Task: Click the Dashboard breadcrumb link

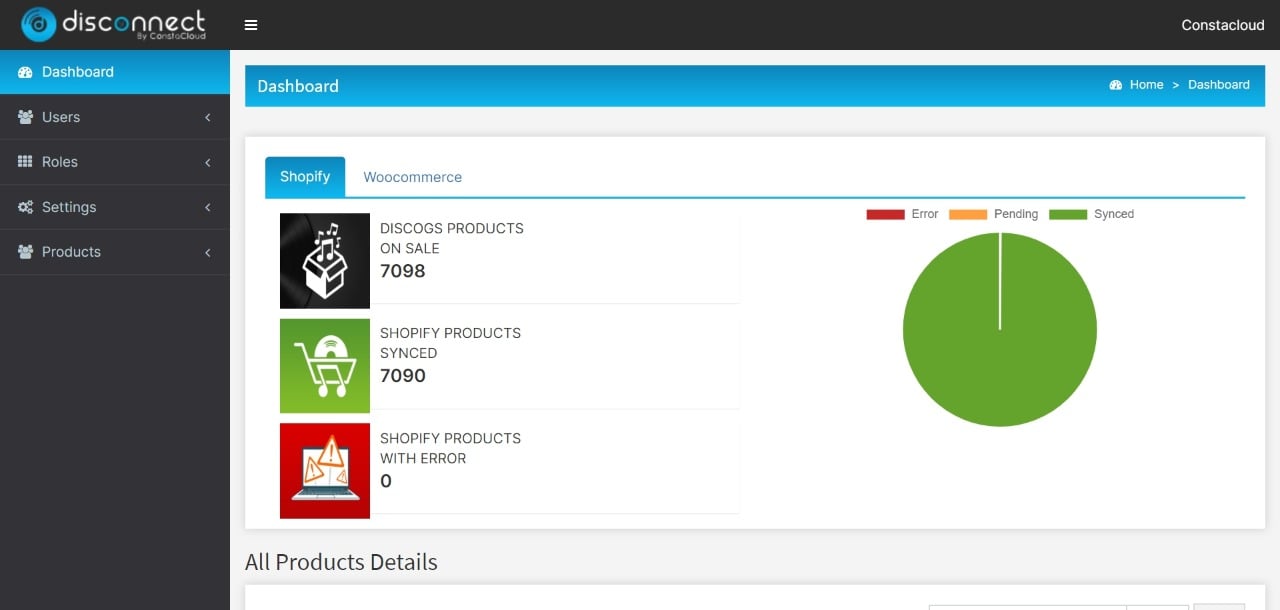Action: (x=1219, y=85)
